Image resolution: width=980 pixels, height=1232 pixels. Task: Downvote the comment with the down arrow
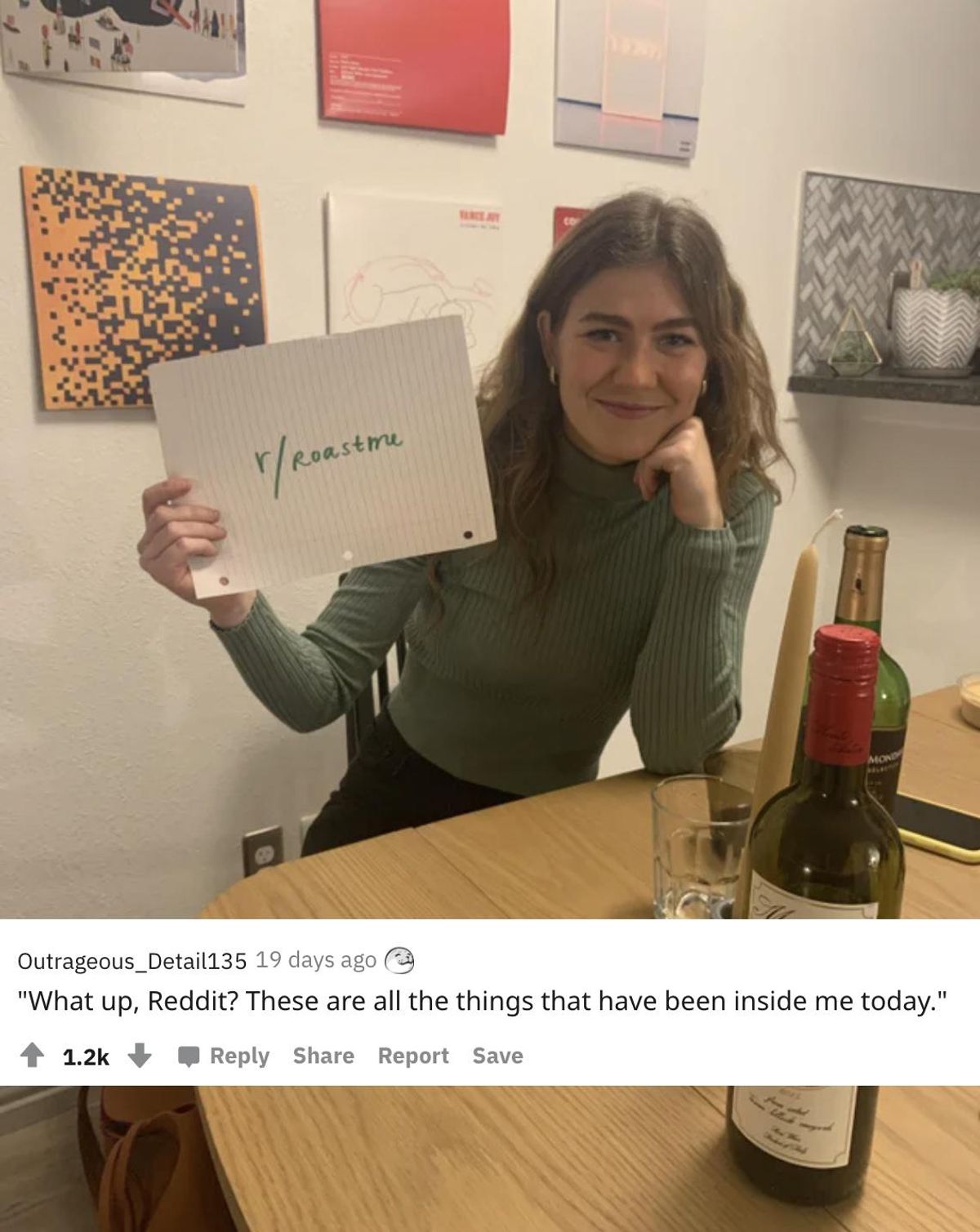point(140,1056)
